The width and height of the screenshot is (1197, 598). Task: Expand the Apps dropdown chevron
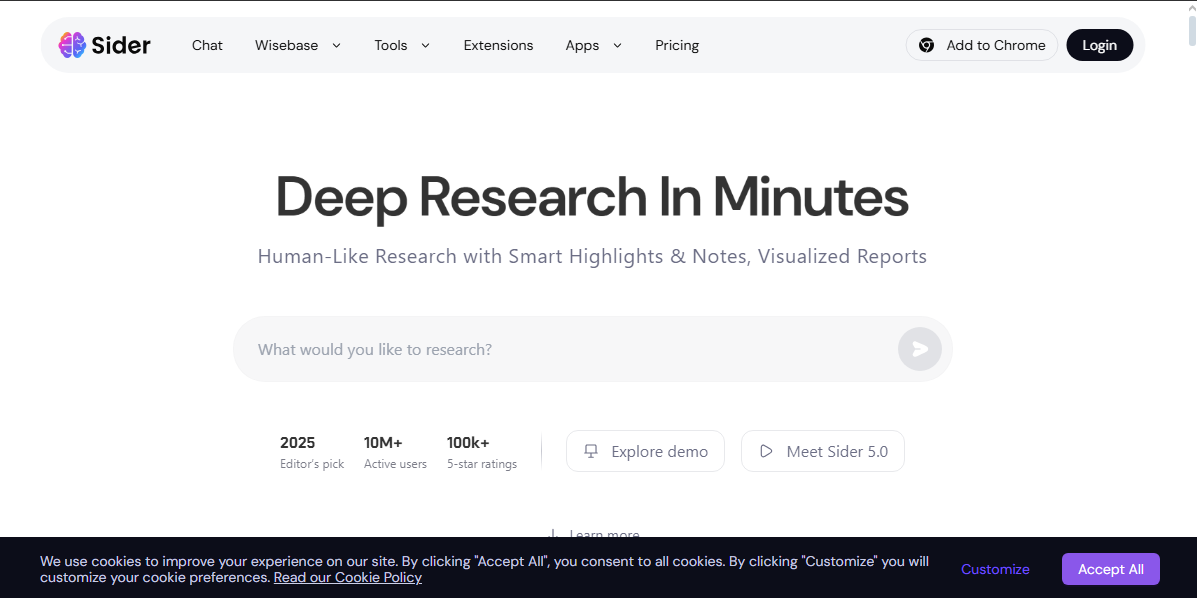[x=617, y=45]
